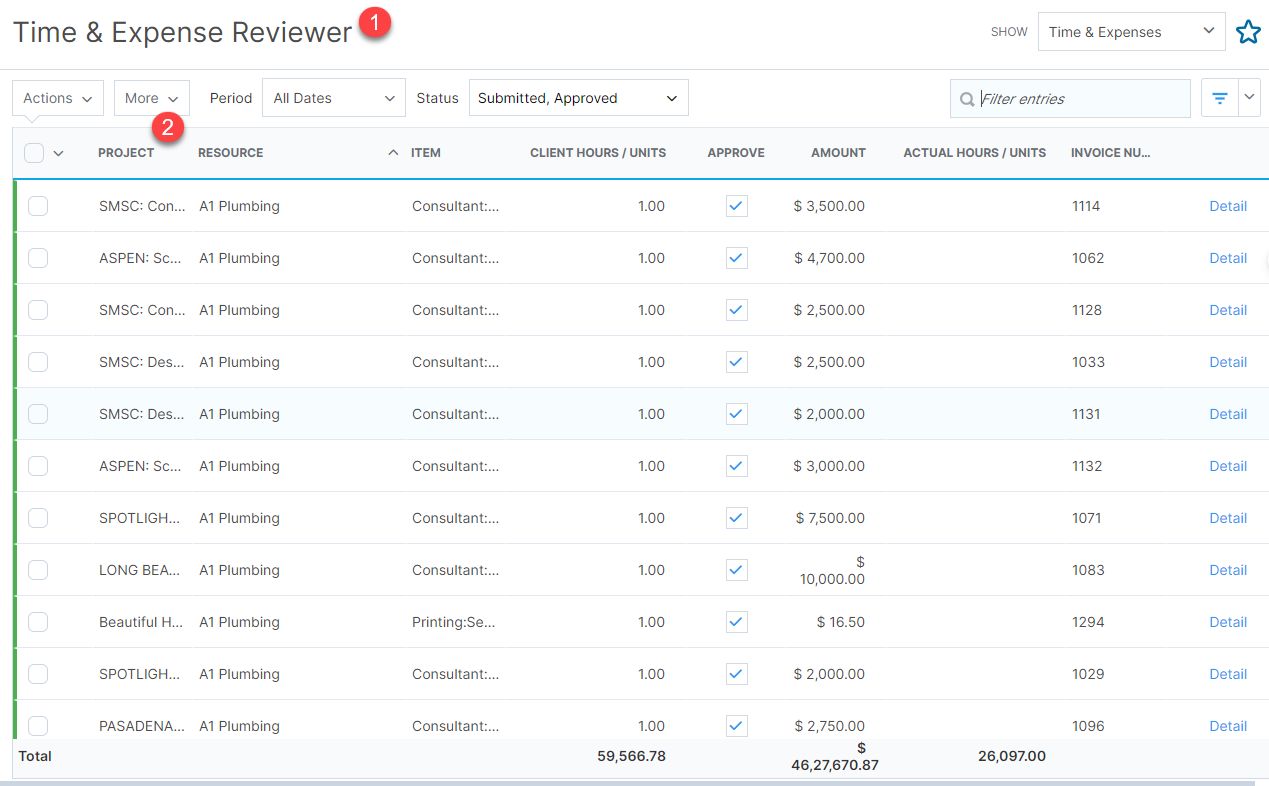Open Detail link for invoice 1062
This screenshot has width=1269, height=786.
(x=1228, y=258)
